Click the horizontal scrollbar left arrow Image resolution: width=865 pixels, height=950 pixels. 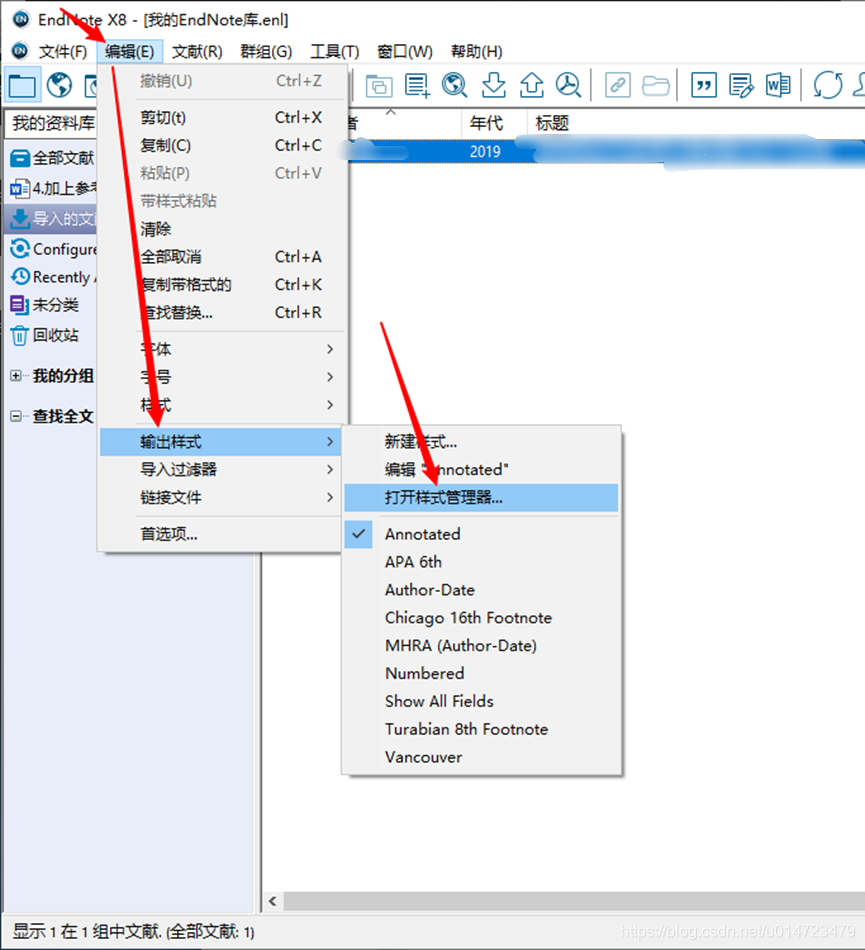(273, 901)
